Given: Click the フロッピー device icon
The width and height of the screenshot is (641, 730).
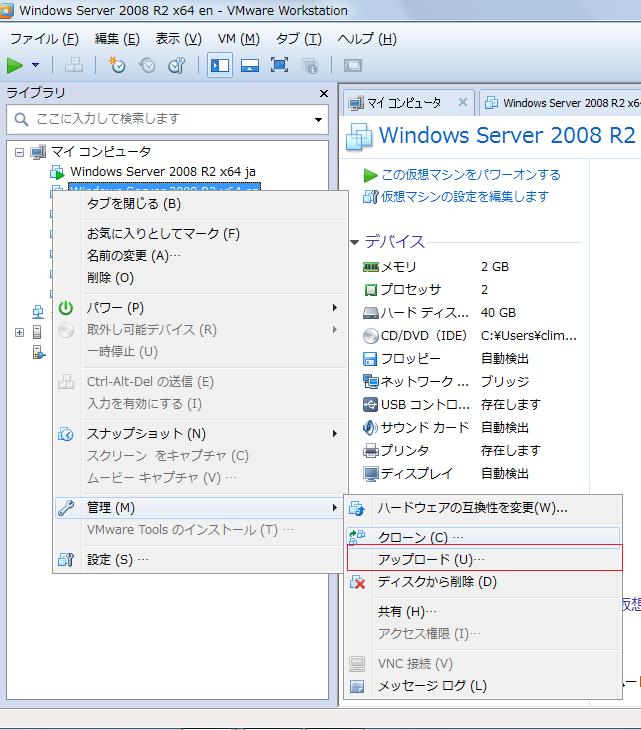Looking at the screenshot, I should [x=371, y=359].
